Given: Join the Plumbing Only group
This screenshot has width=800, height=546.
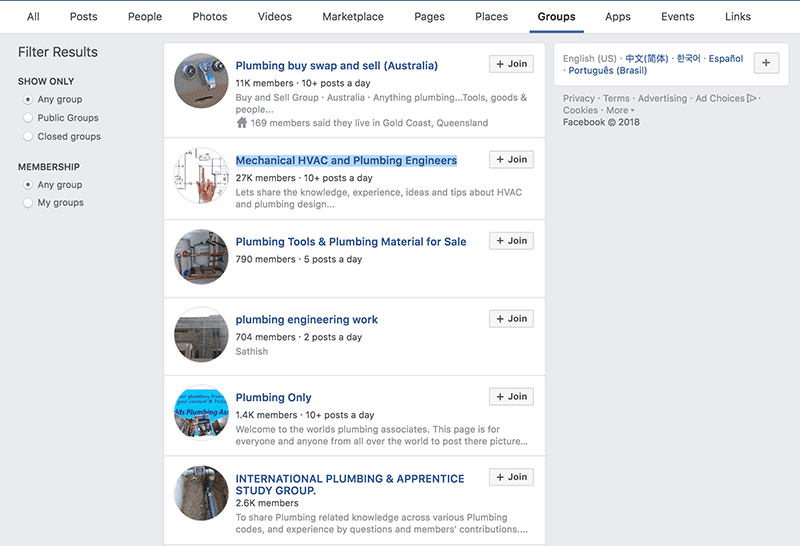Looking at the screenshot, I should (511, 396).
